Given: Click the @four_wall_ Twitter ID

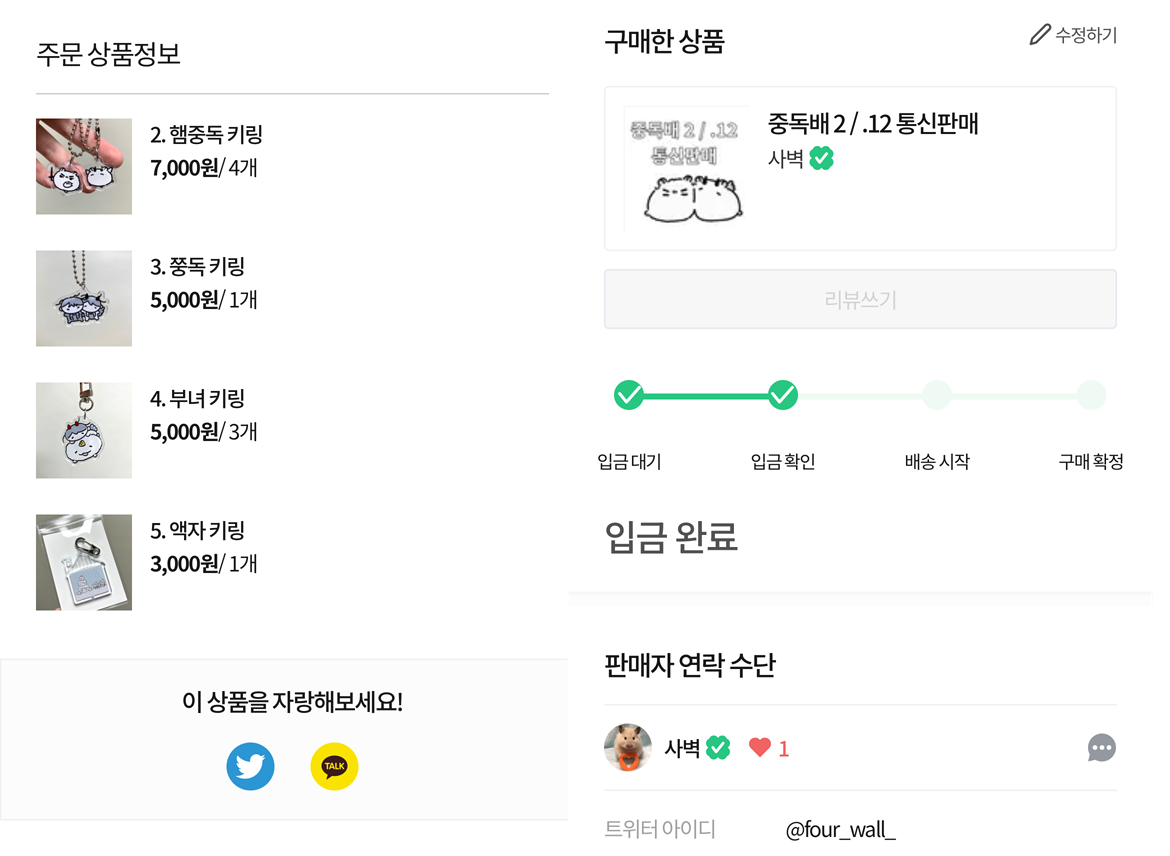Looking at the screenshot, I should click(840, 830).
